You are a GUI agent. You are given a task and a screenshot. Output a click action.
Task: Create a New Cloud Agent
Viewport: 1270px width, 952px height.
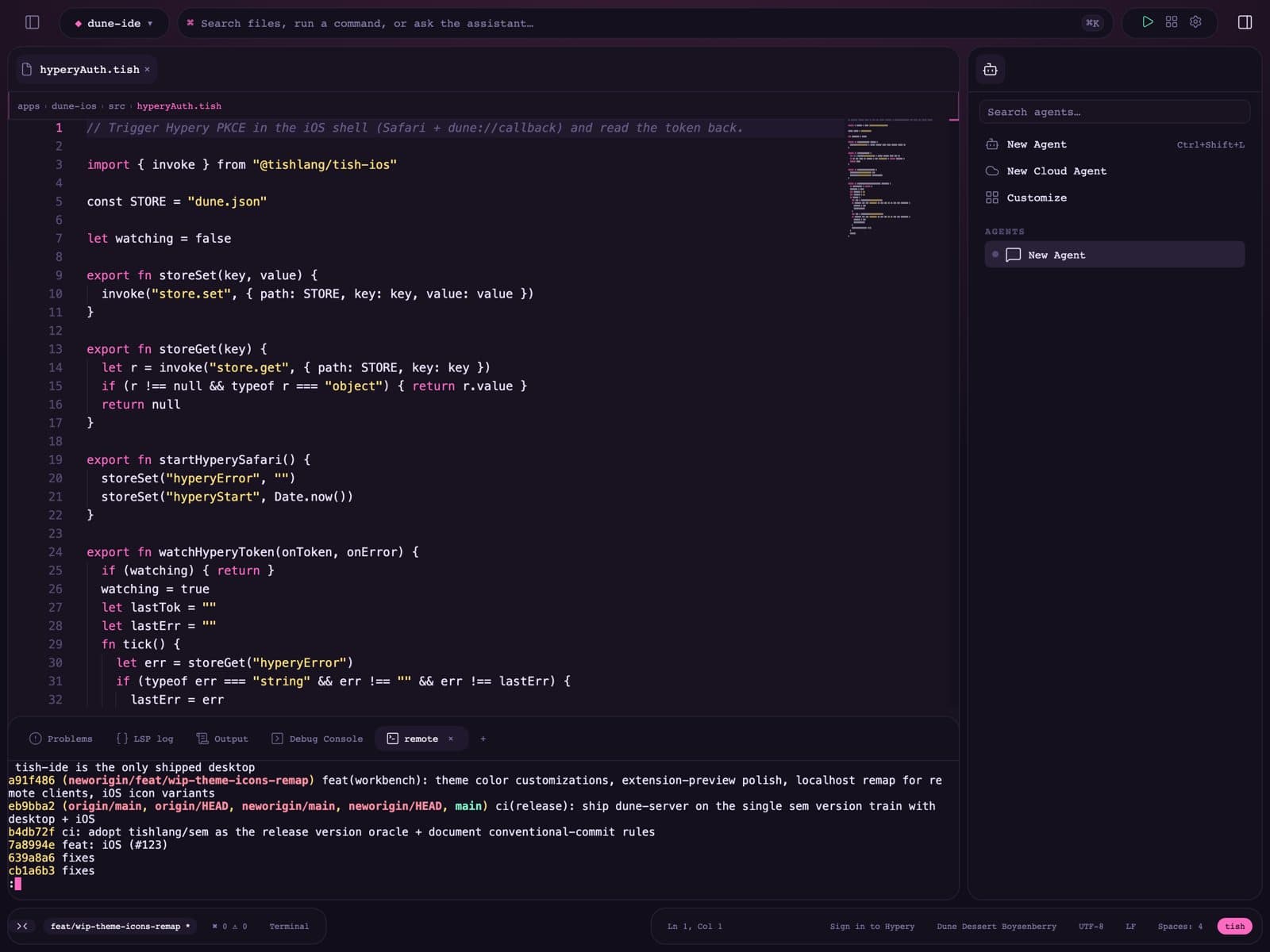[x=1114, y=171]
